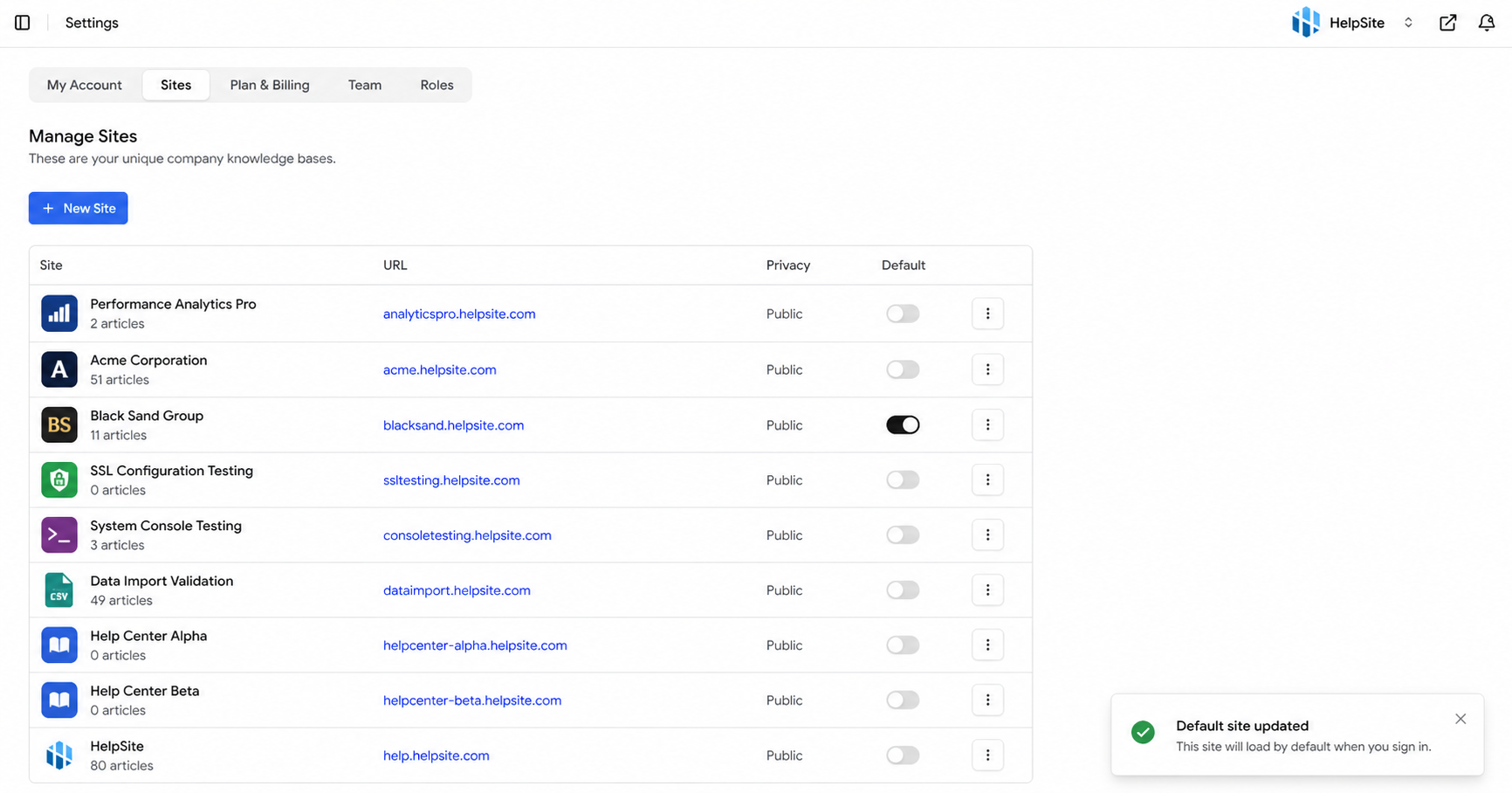Open more options for Black Sand Group

point(987,425)
